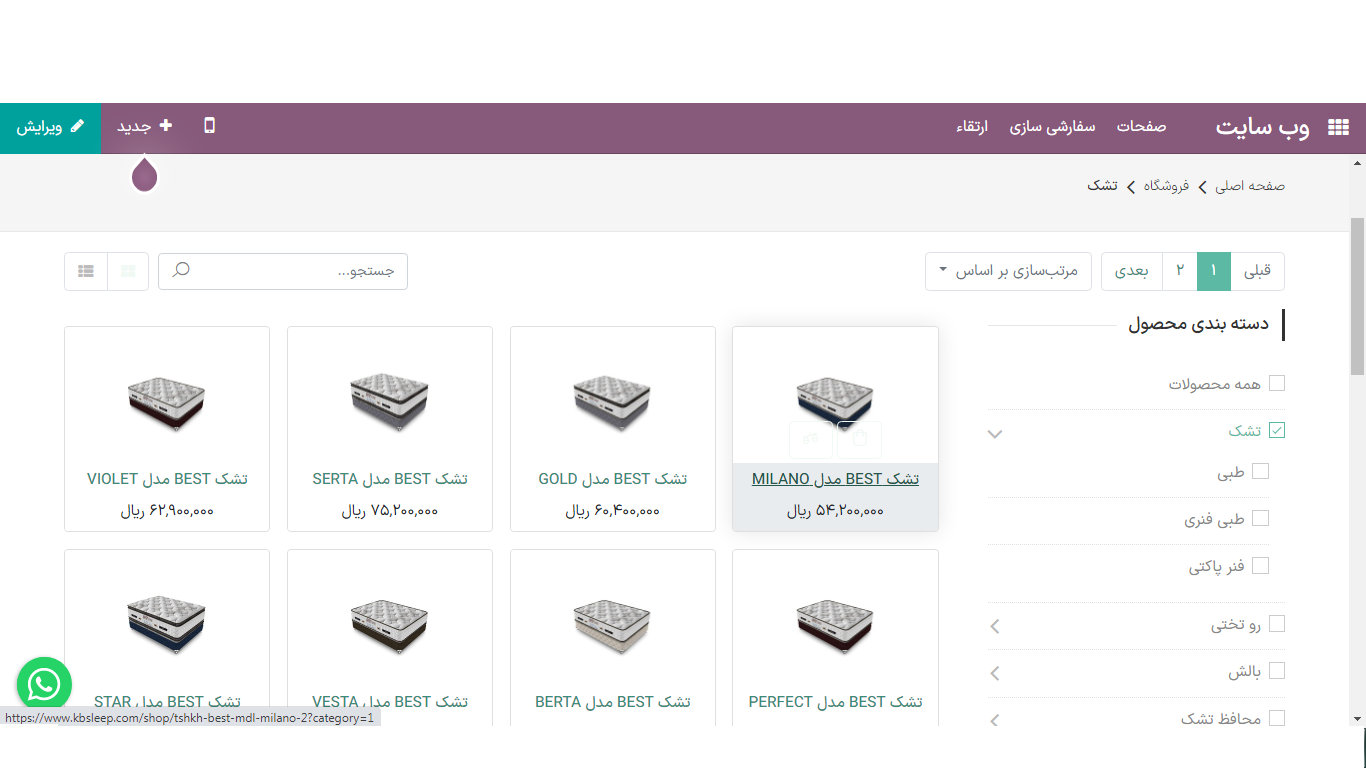The width and height of the screenshot is (1366, 768).
Task: Check the فنر پاکتی checkbox
Action: click(x=1261, y=566)
